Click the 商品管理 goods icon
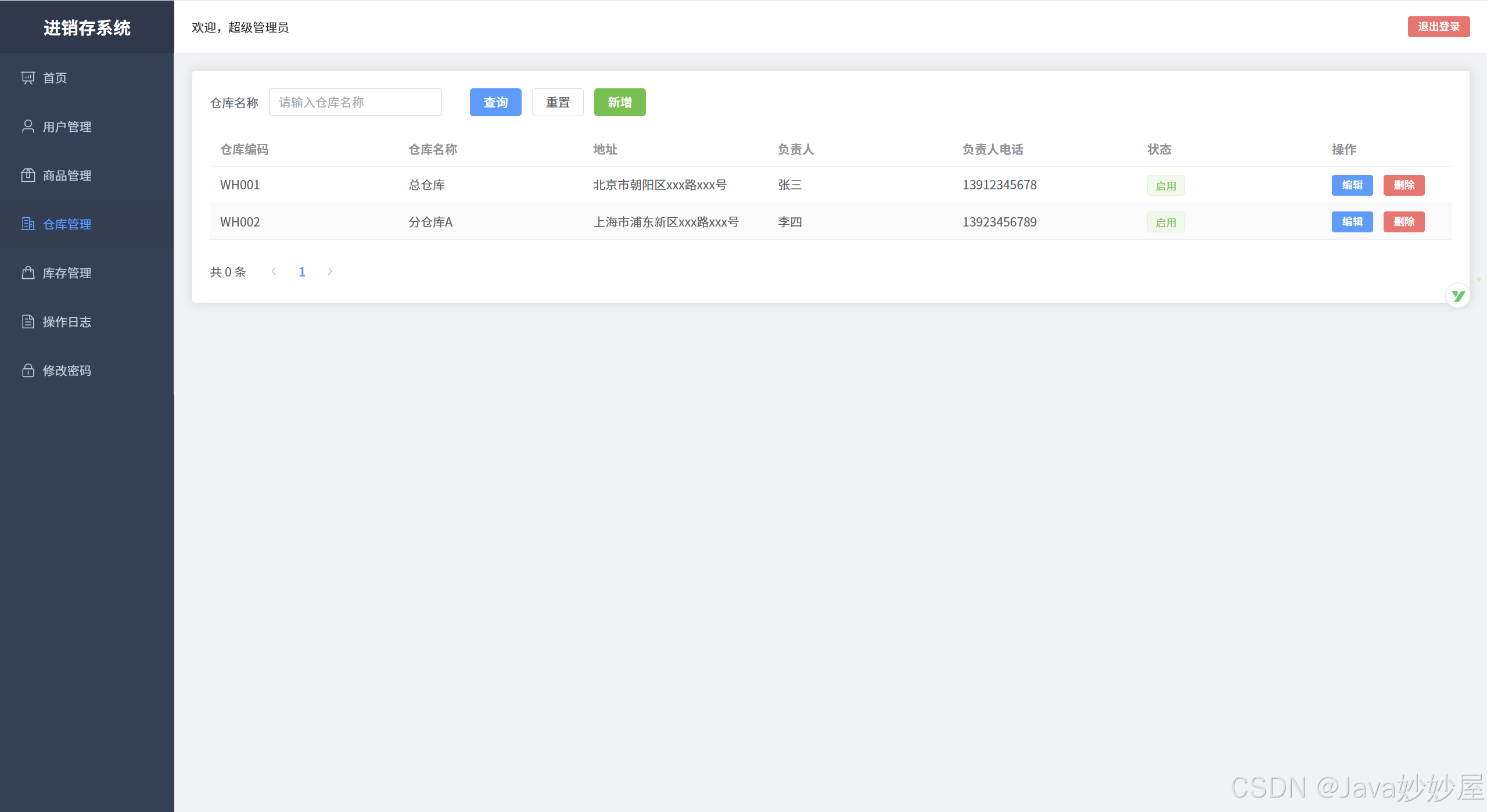Viewport: 1487px width, 812px height. pyautogui.click(x=28, y=175)
